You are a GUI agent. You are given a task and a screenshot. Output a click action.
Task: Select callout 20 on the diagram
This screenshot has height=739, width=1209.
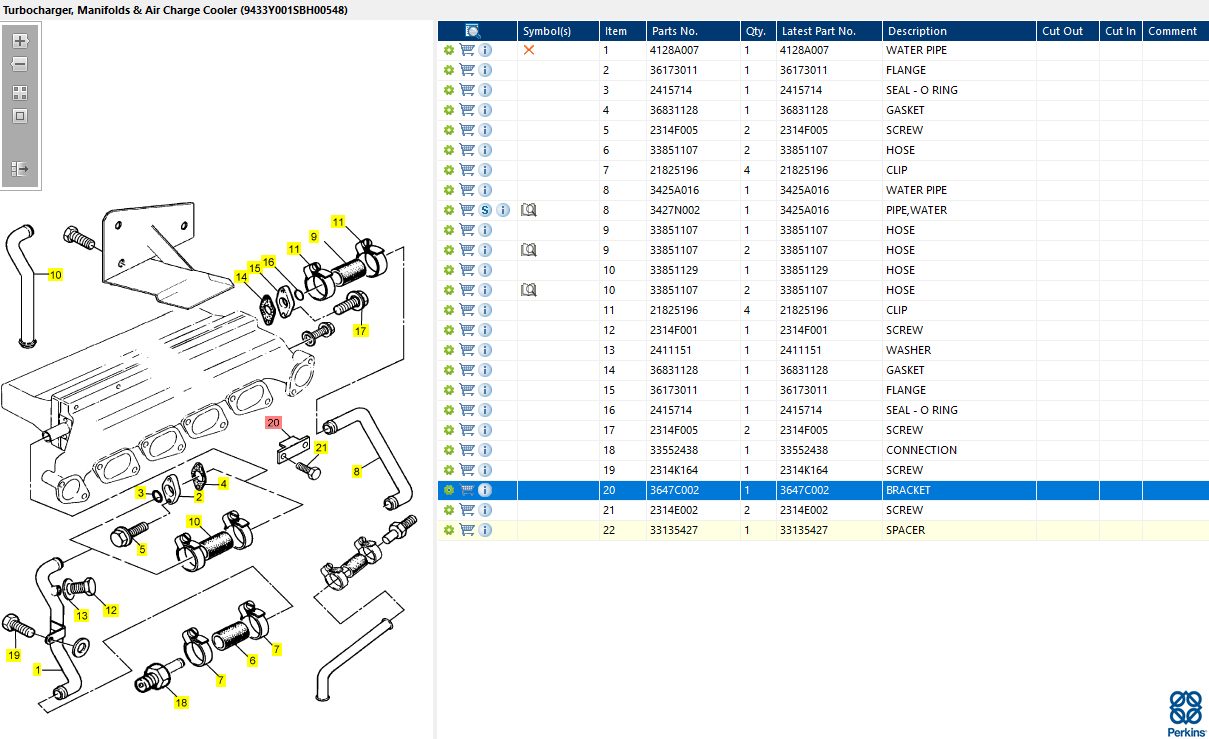pos(273,423)
